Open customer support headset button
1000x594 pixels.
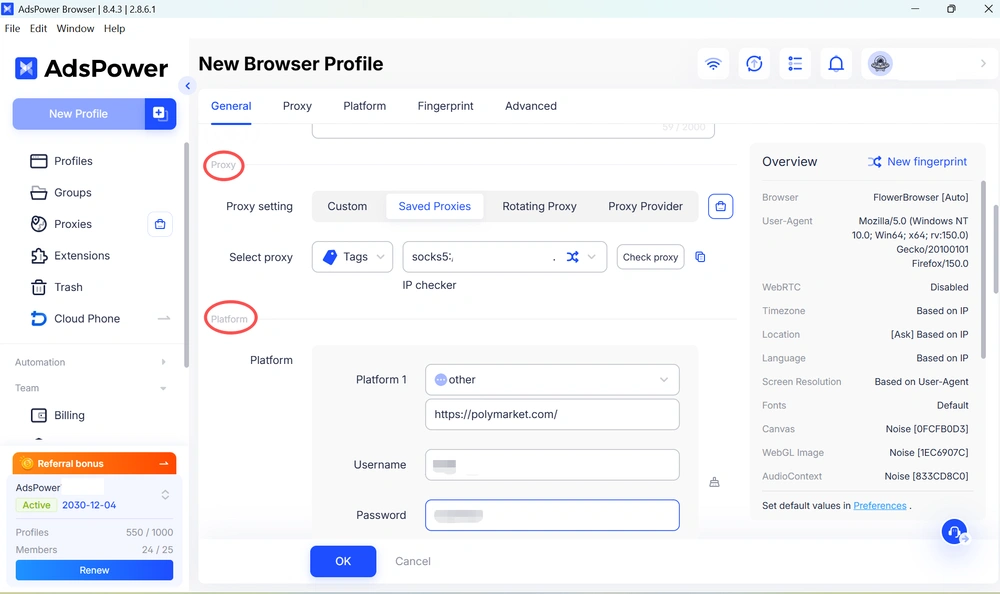coord(954,531)
